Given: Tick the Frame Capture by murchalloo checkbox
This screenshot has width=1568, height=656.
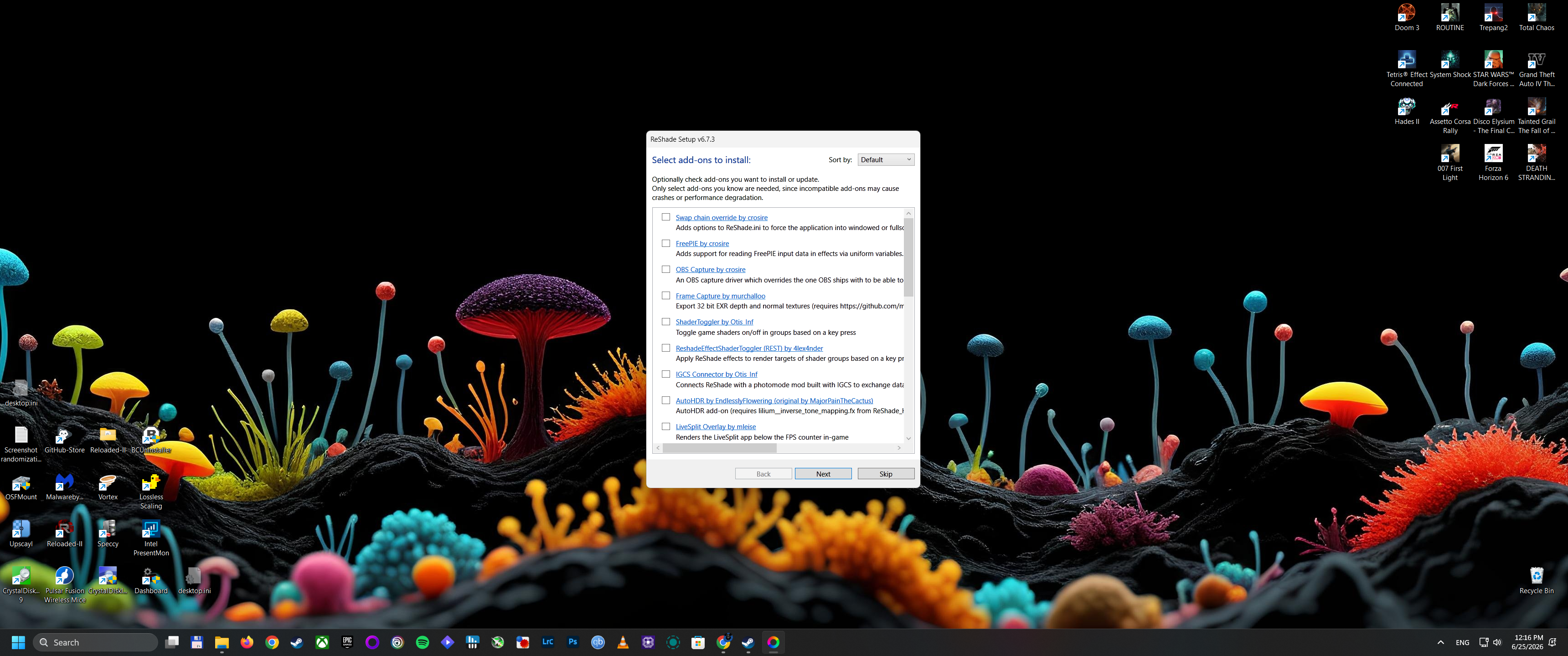Looking at the screenshot, I should point(666,296).
